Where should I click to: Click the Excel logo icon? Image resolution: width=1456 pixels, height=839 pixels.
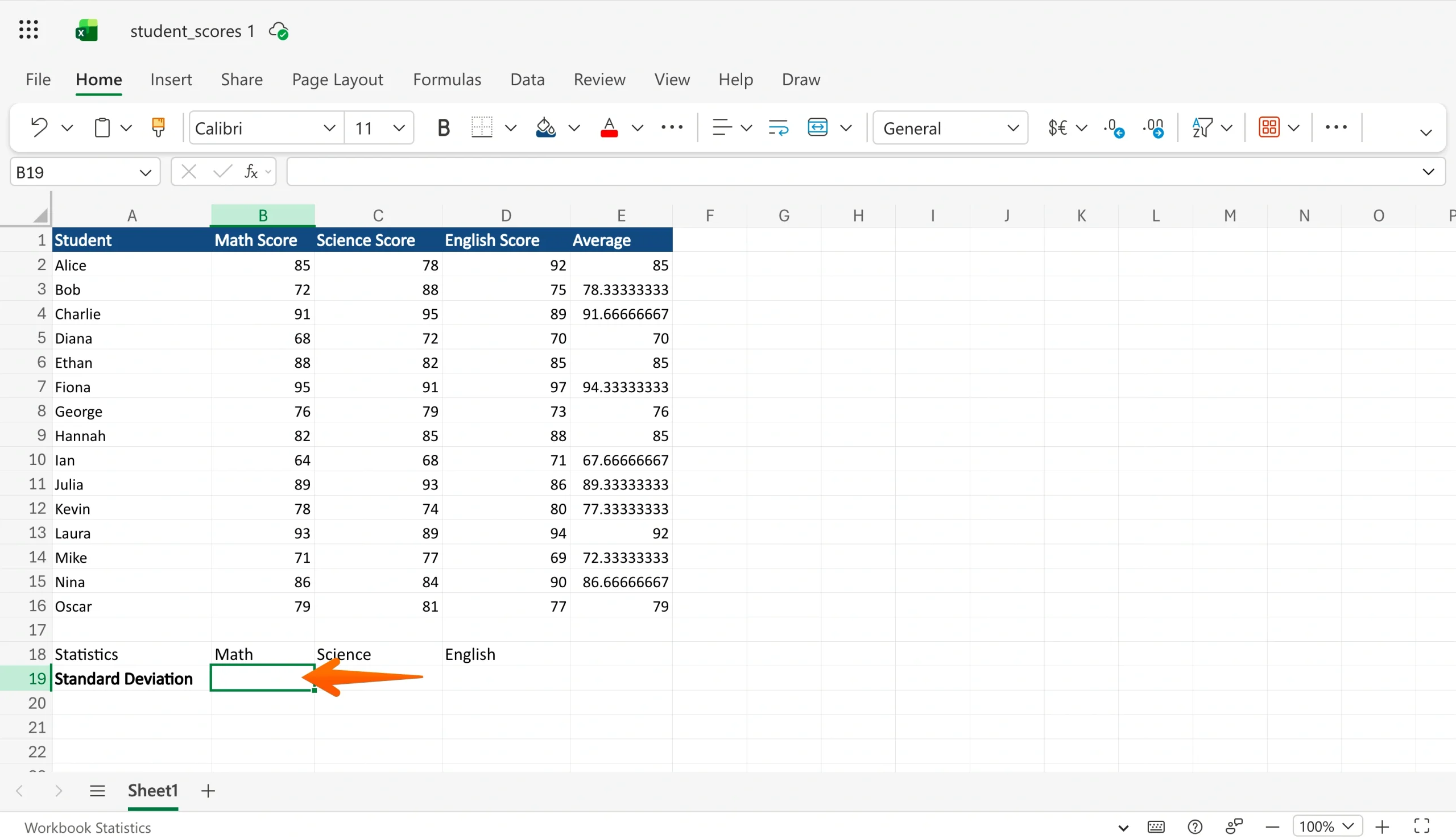tap(86, 31)
